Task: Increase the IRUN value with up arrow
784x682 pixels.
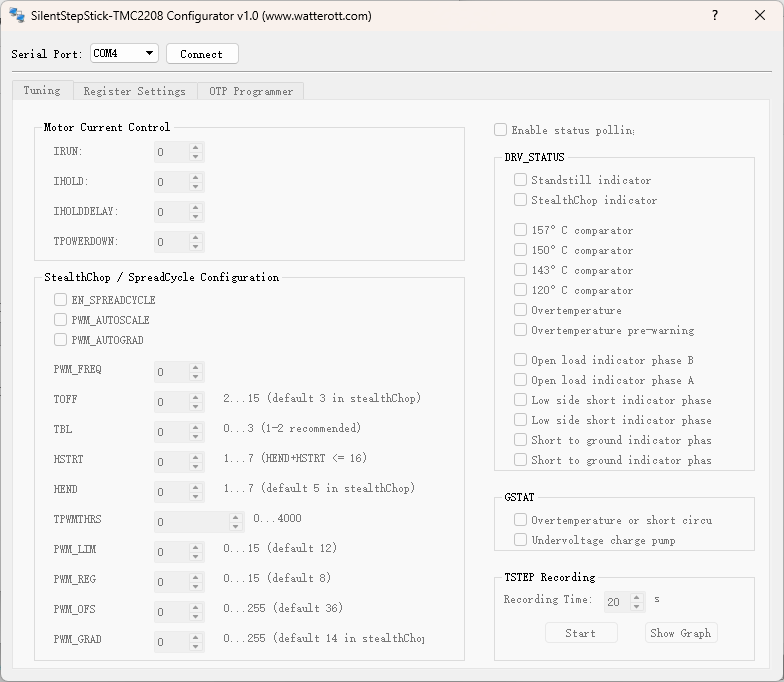Action: point(196,148)
